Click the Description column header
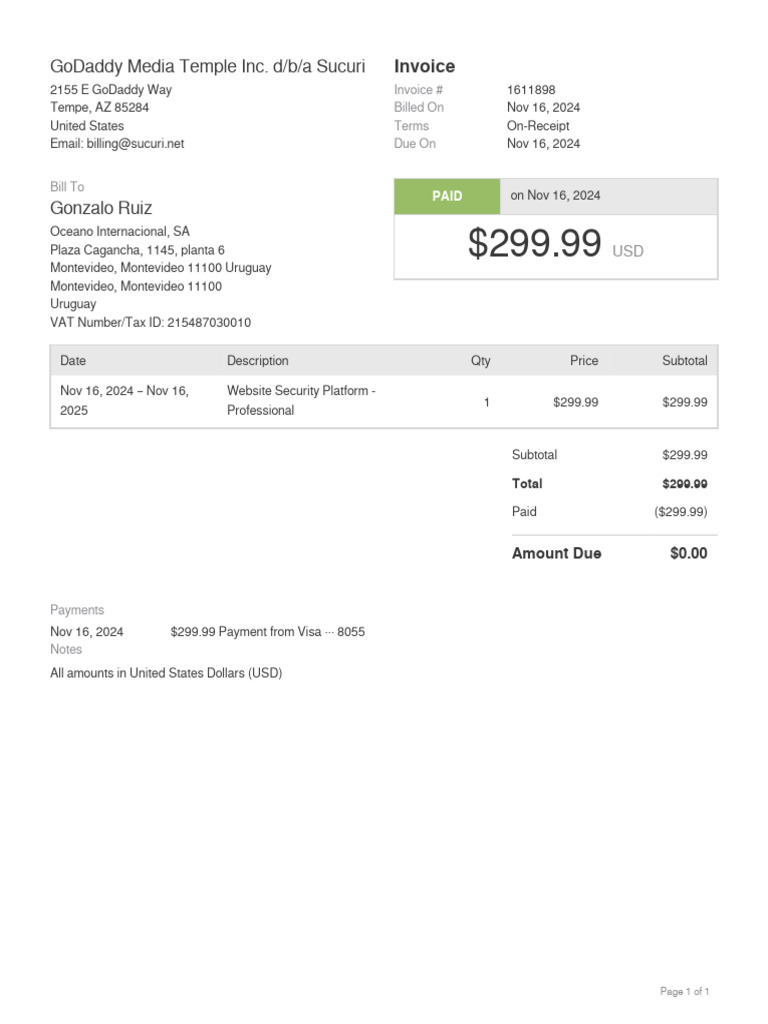Screen dimensions: 768x1024 (x=257, y=361)
